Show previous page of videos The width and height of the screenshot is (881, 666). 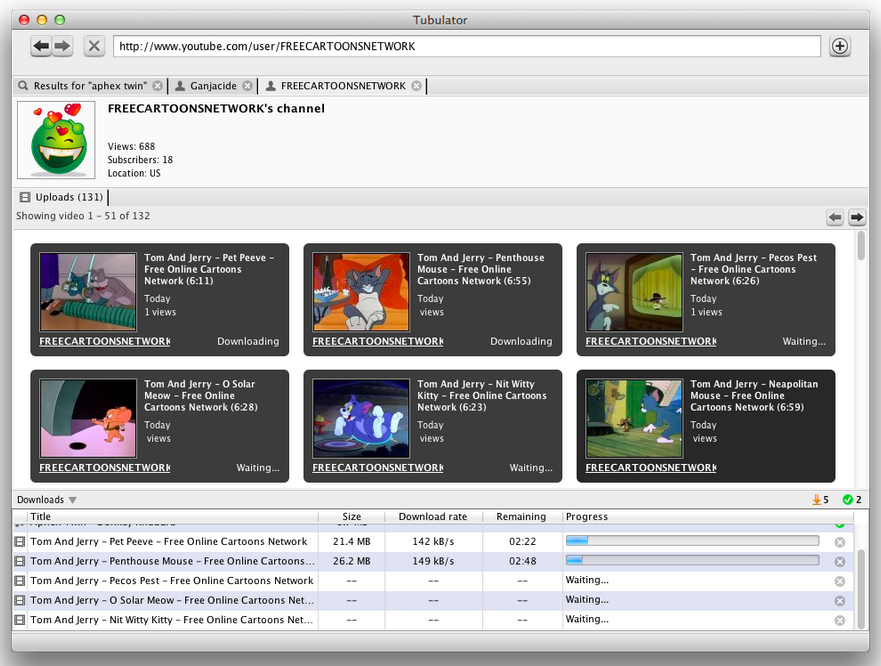pos(835,217)
